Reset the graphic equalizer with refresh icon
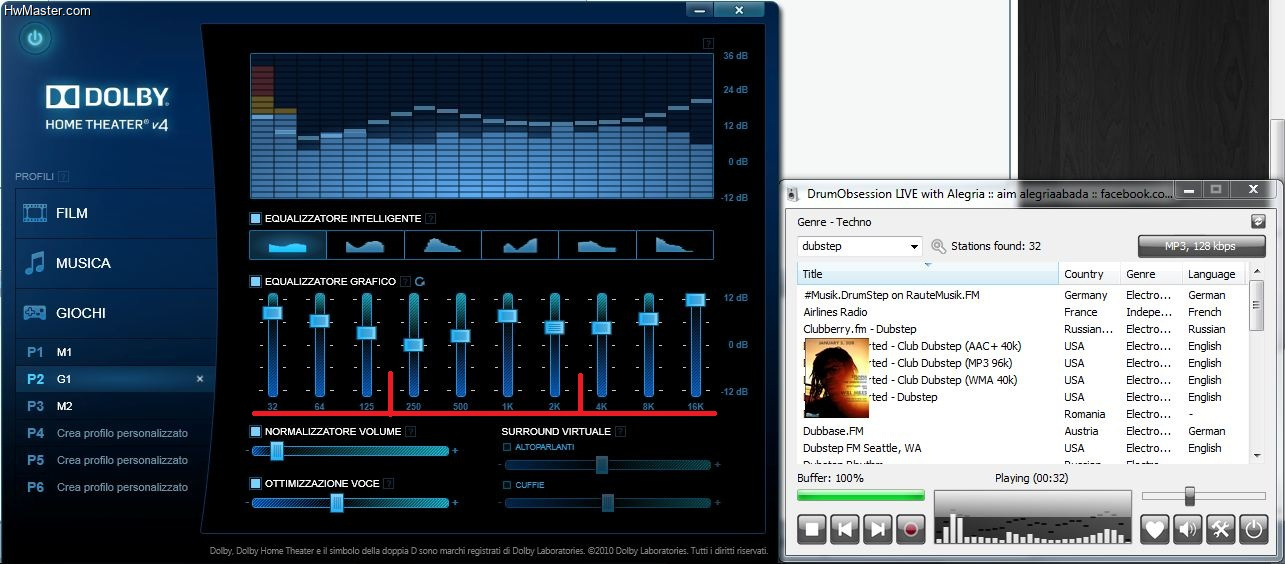Screen dimensions: 1285x564 tap(421, 282)
